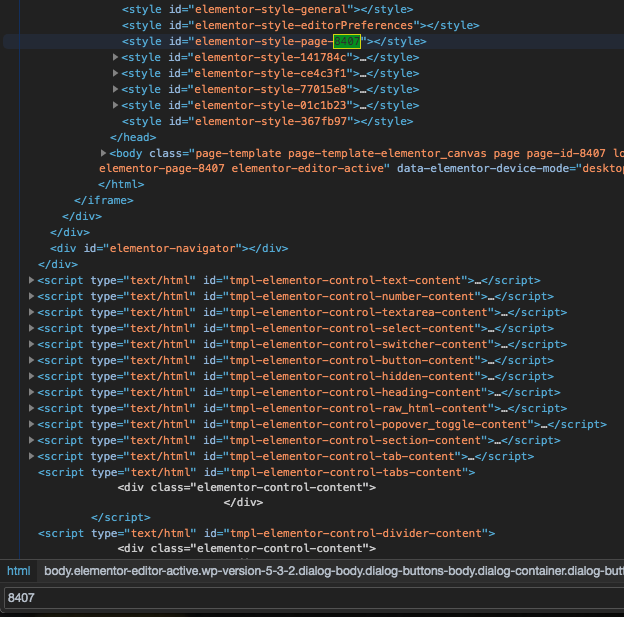Select the elementor-style-general style line
The height and width of the screenshot is (617, 624).
click(x=267, y=10)
